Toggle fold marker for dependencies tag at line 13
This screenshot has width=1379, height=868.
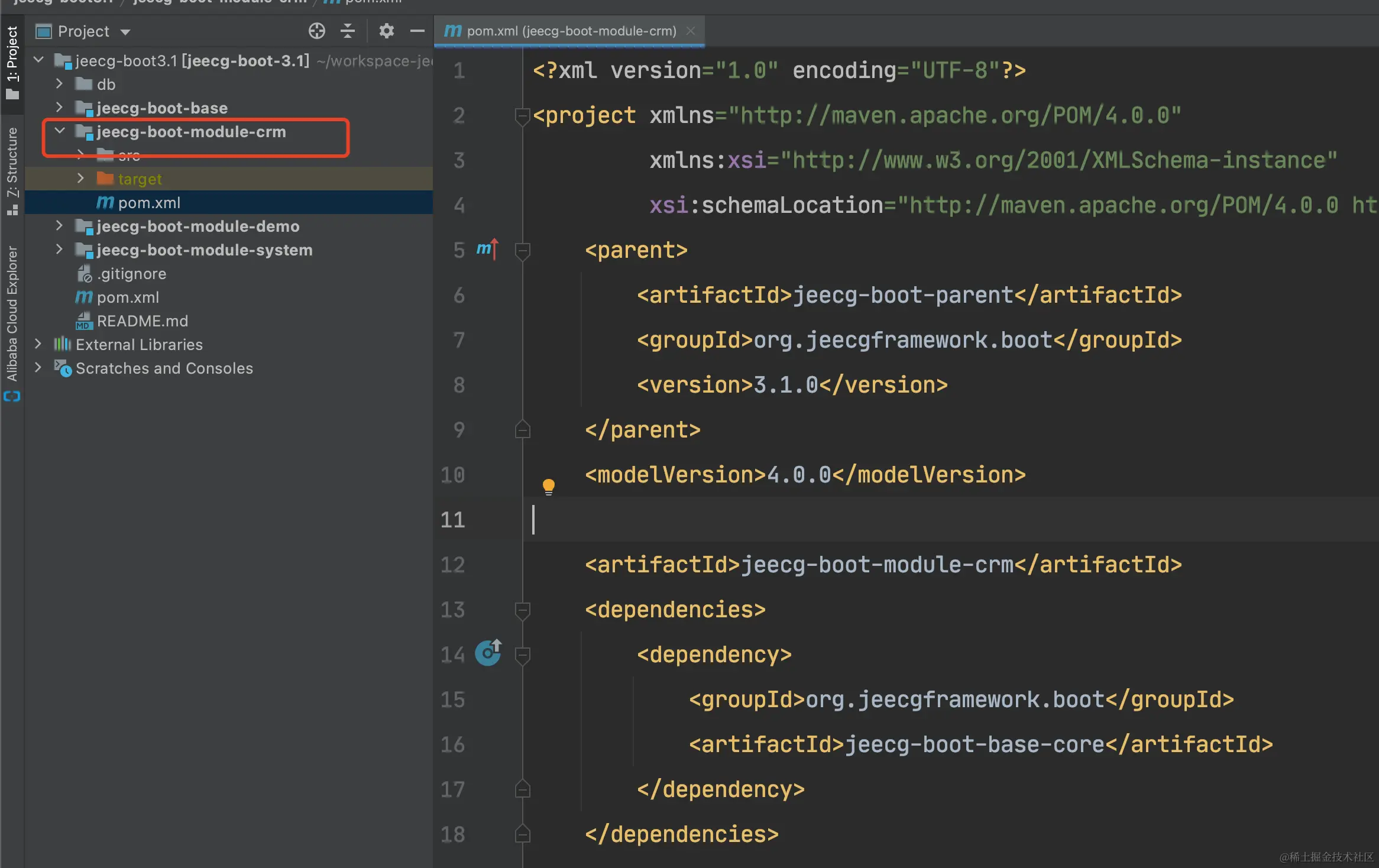coord(522,610)
